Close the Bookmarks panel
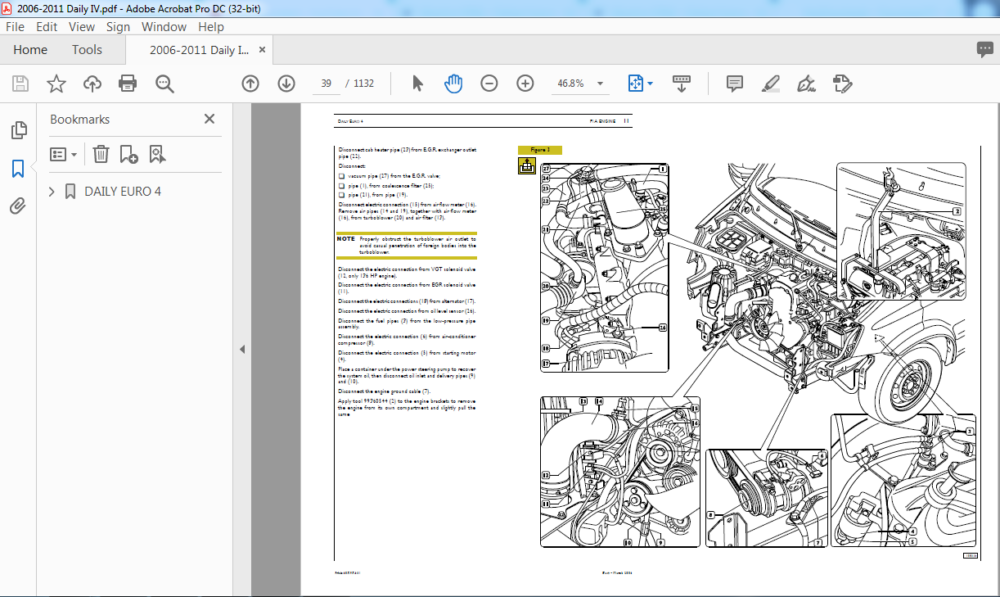This screenshot has height=597, width=1000. 209,119
